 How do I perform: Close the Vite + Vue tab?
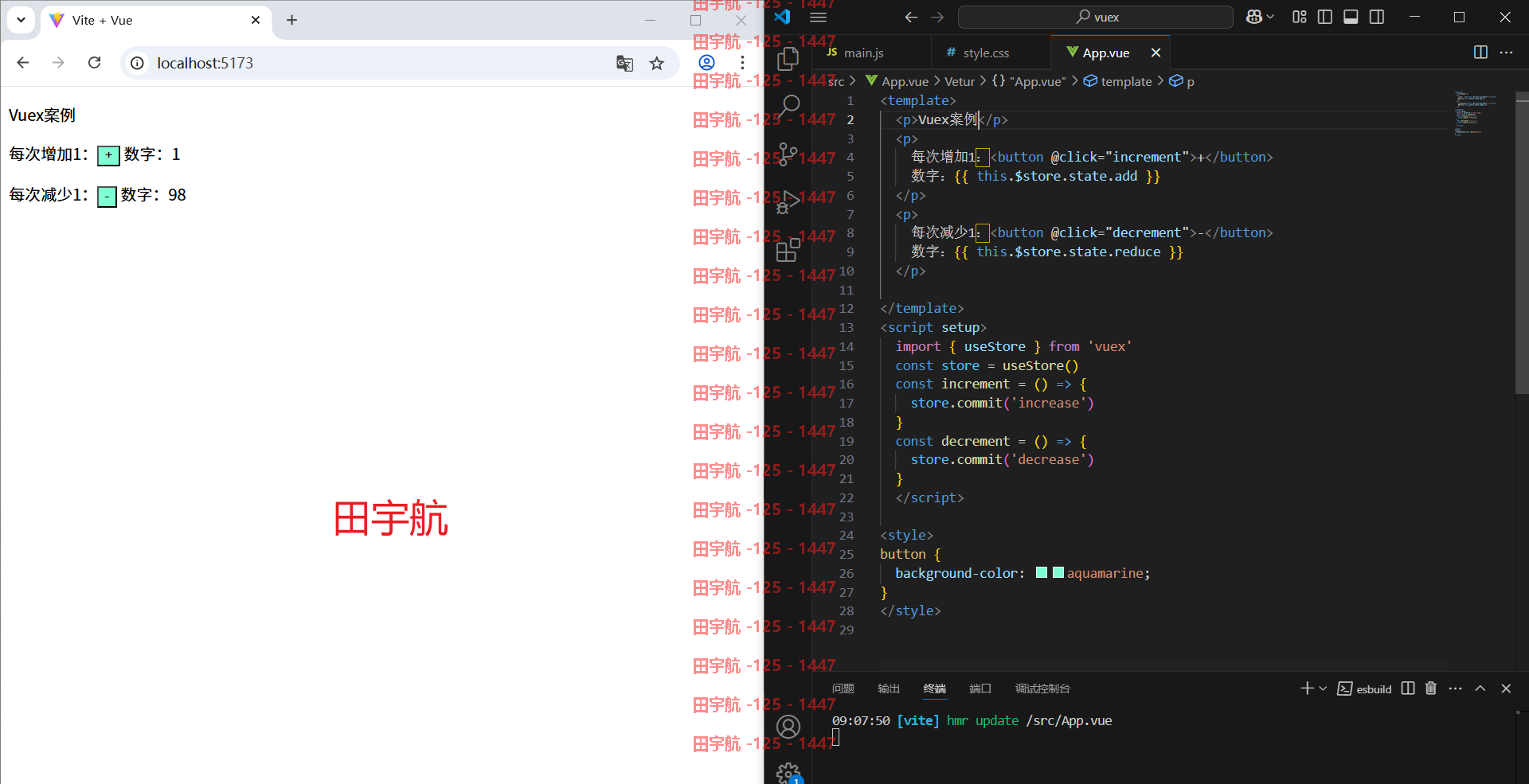[x=256, y=20]
